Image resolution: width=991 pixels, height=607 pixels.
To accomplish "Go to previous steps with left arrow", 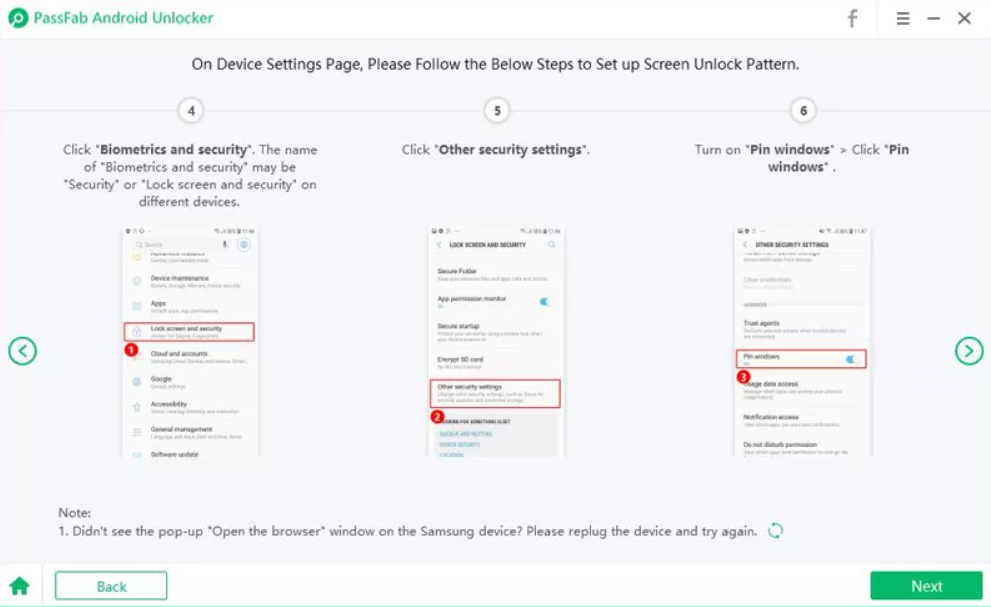I will (x=23, y=351).
